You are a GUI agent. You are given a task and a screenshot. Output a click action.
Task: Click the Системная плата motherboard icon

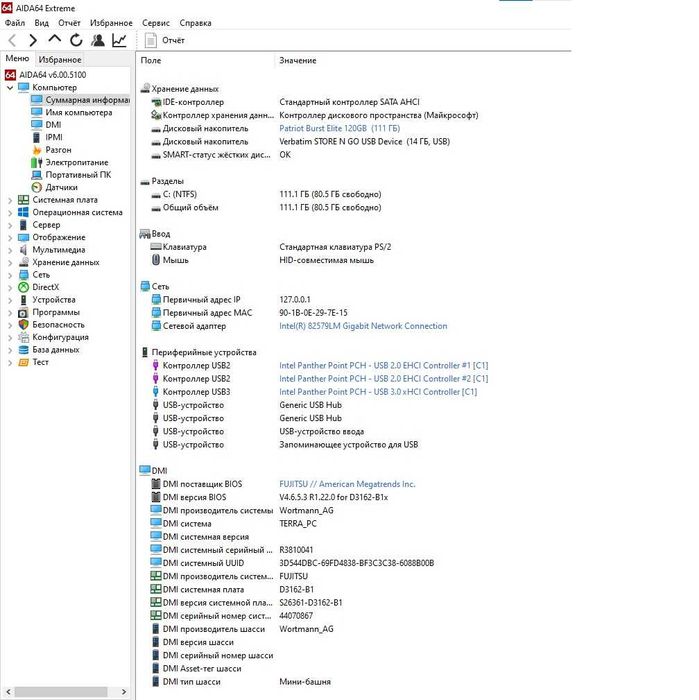[x=23, y=200]
